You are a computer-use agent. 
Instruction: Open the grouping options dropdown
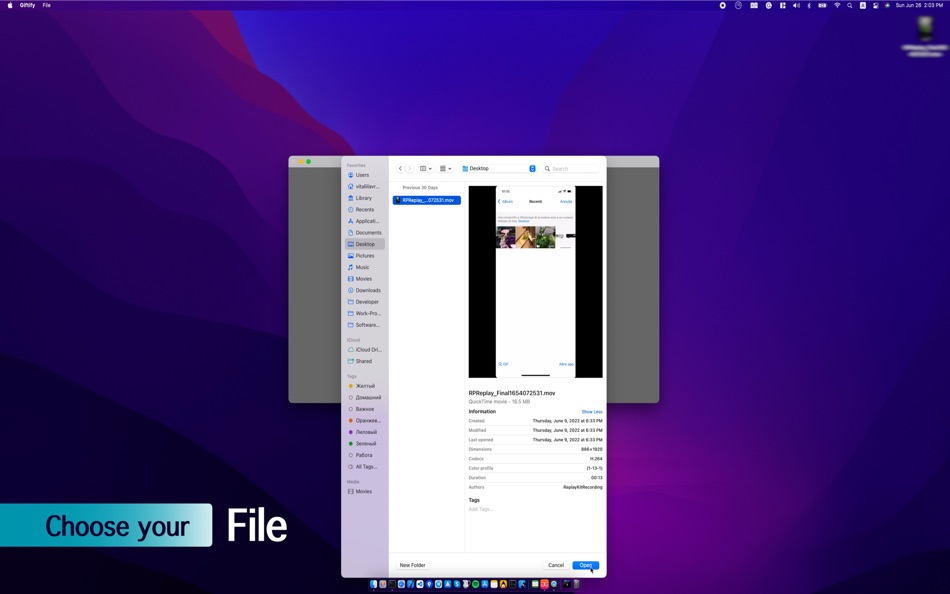[445, 169]
